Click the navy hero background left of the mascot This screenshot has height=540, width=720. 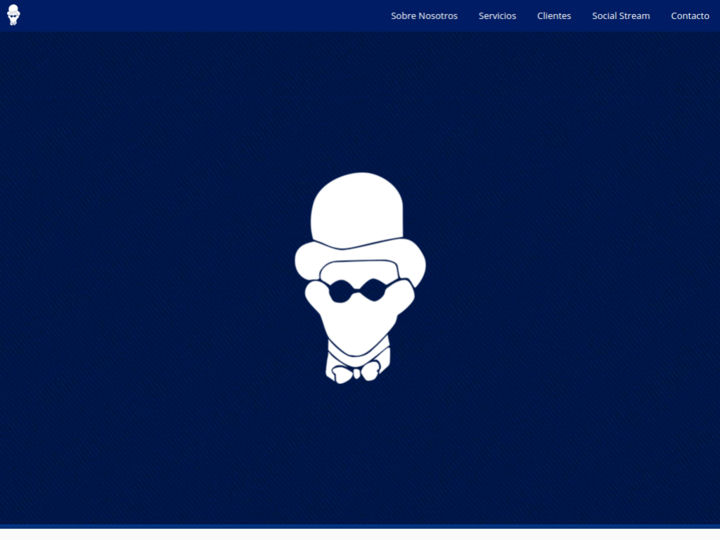tap(150, 280)
